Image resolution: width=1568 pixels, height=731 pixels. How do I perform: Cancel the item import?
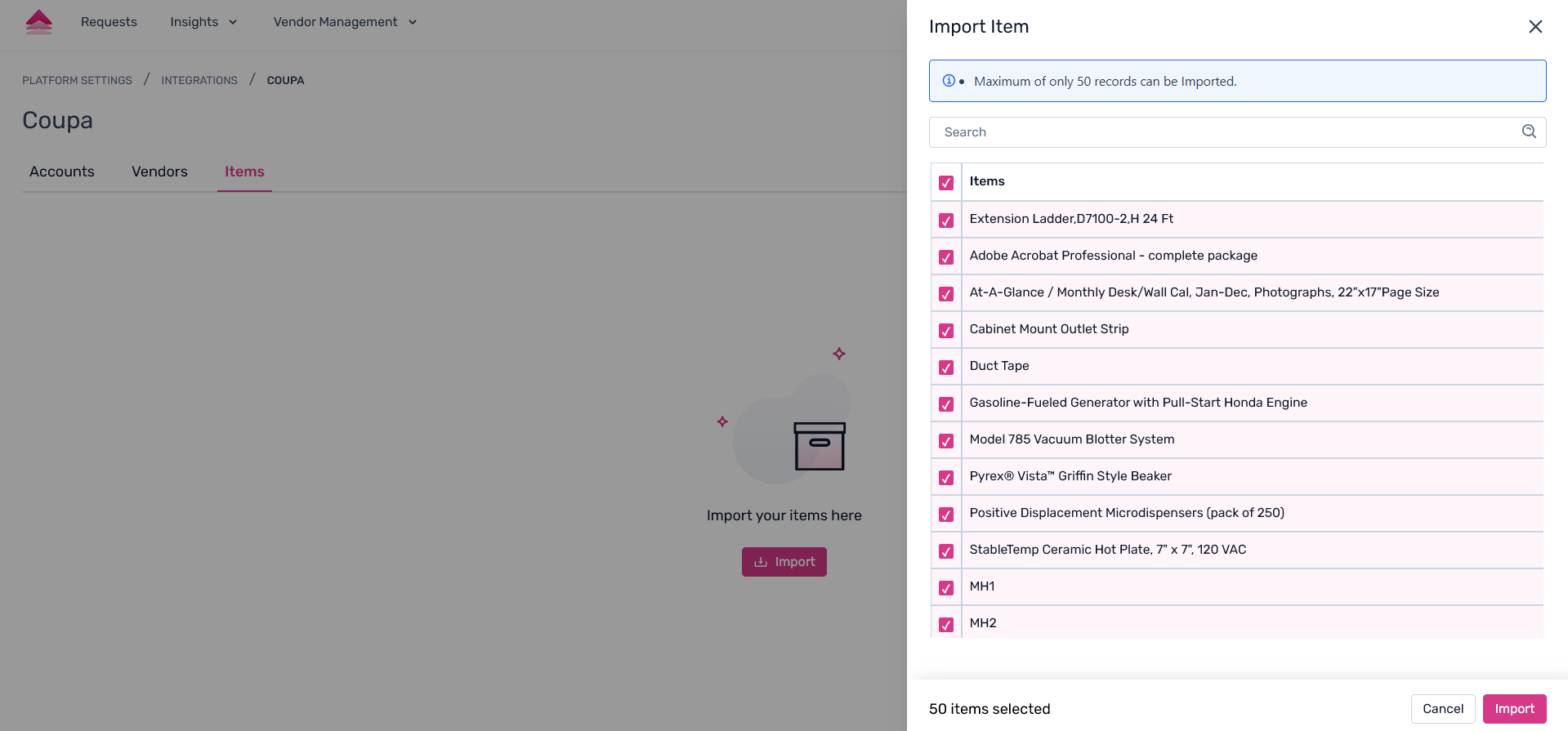1442,709
